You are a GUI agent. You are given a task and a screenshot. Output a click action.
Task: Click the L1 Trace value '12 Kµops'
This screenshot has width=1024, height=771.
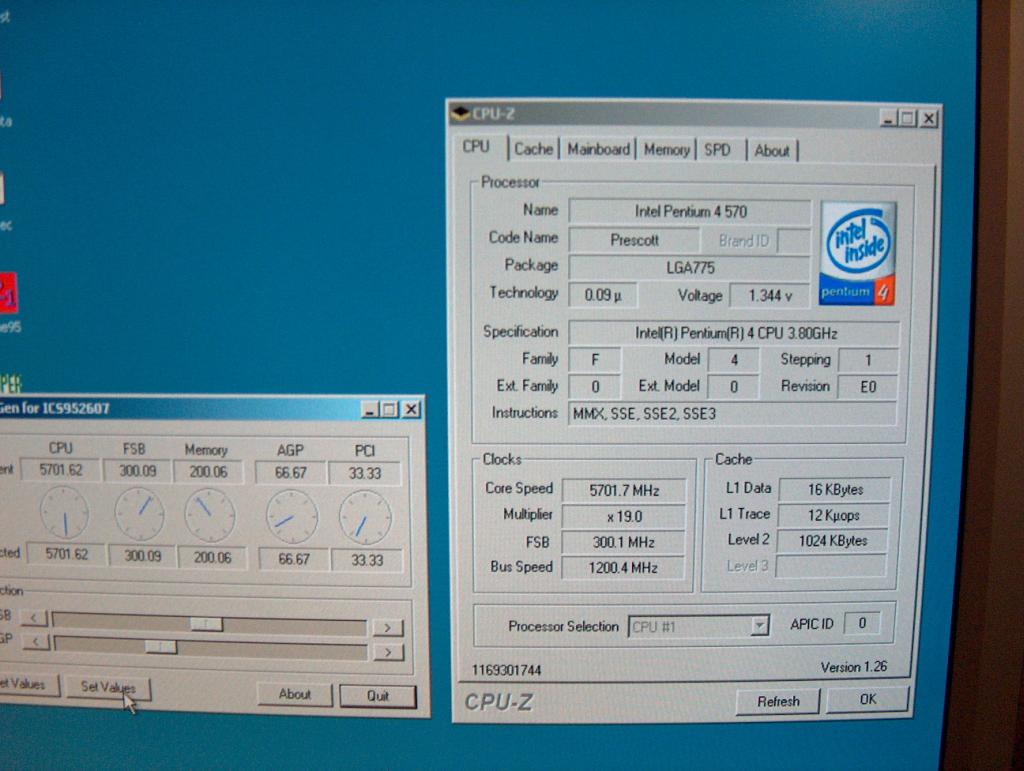tap(833, 515)
